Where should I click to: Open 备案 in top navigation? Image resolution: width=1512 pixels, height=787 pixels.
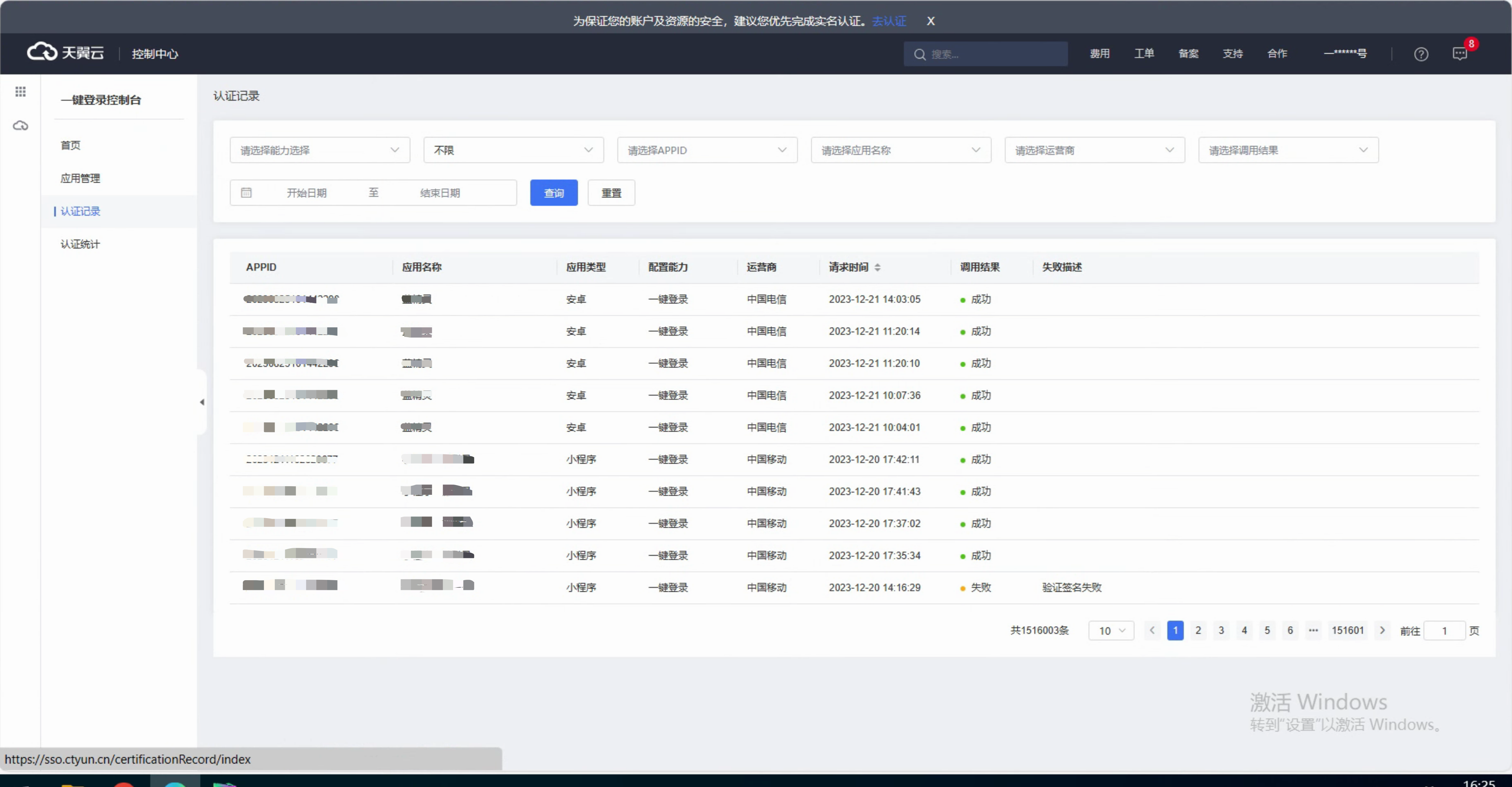click(x=1189, y=53)
